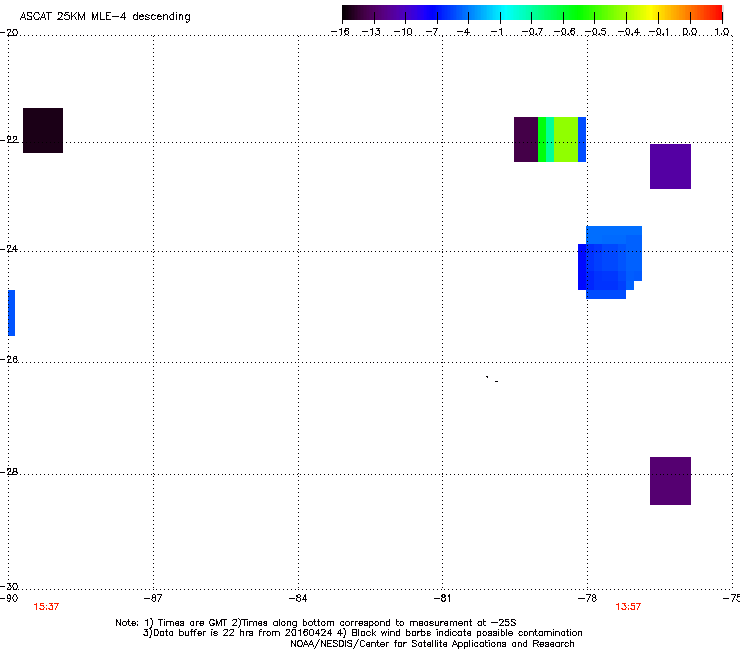Click the 0.0 label on color scale
This screenshot has height=650, width=740.
tap(690, 32)
